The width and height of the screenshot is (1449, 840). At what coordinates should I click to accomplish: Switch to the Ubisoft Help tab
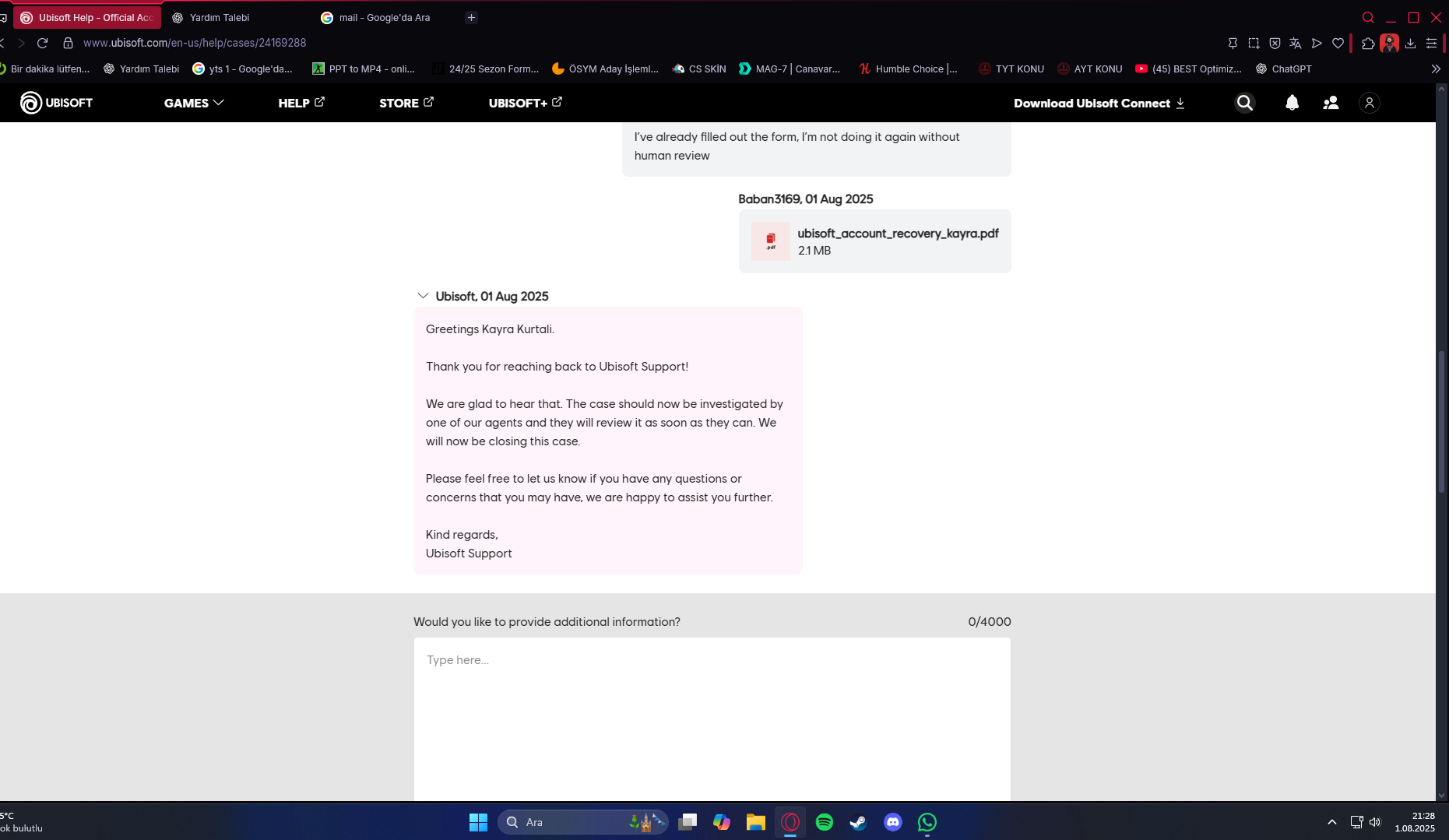(x=87, y=17)
